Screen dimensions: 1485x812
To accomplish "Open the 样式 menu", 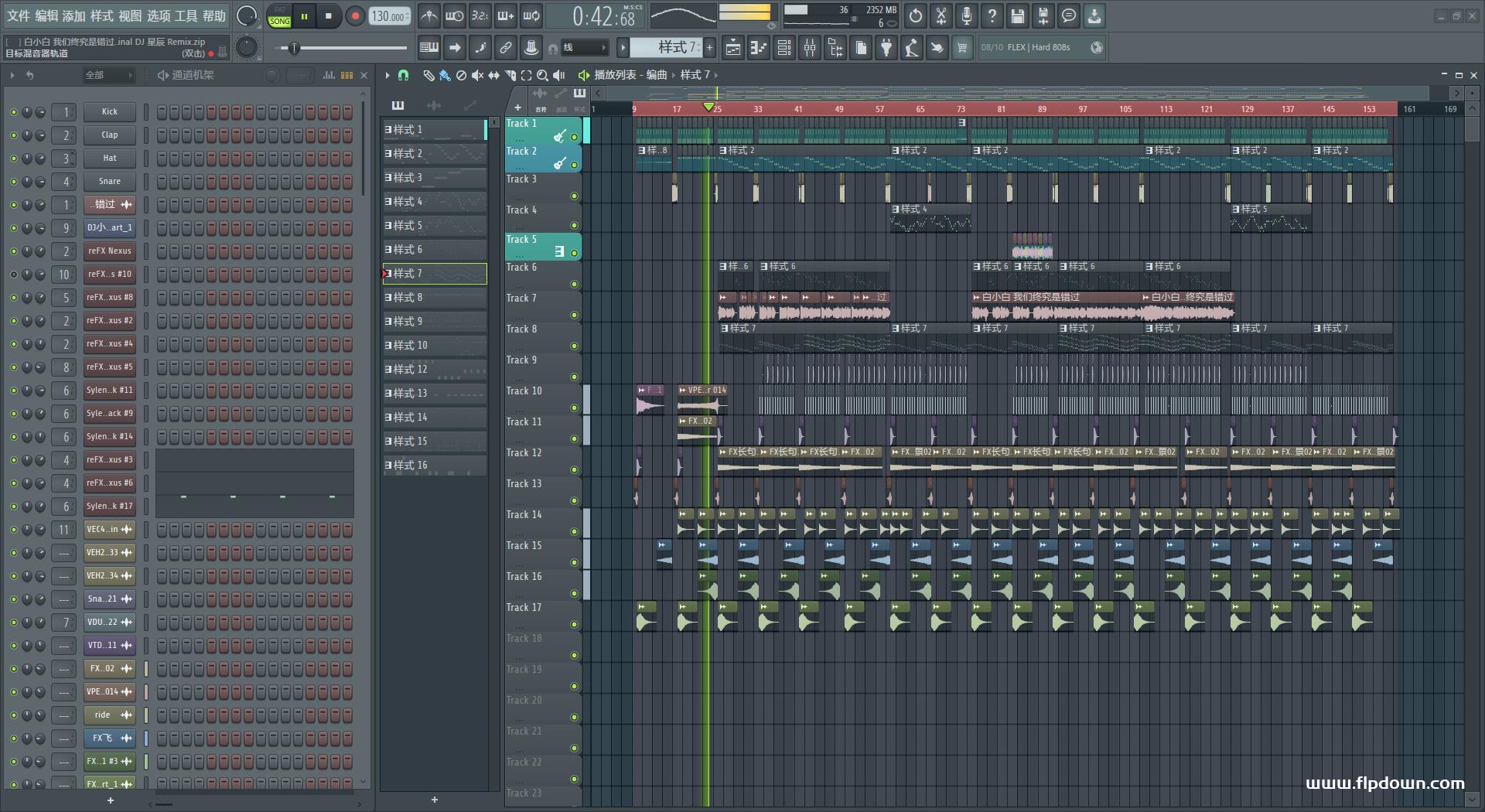I will 102,15.
